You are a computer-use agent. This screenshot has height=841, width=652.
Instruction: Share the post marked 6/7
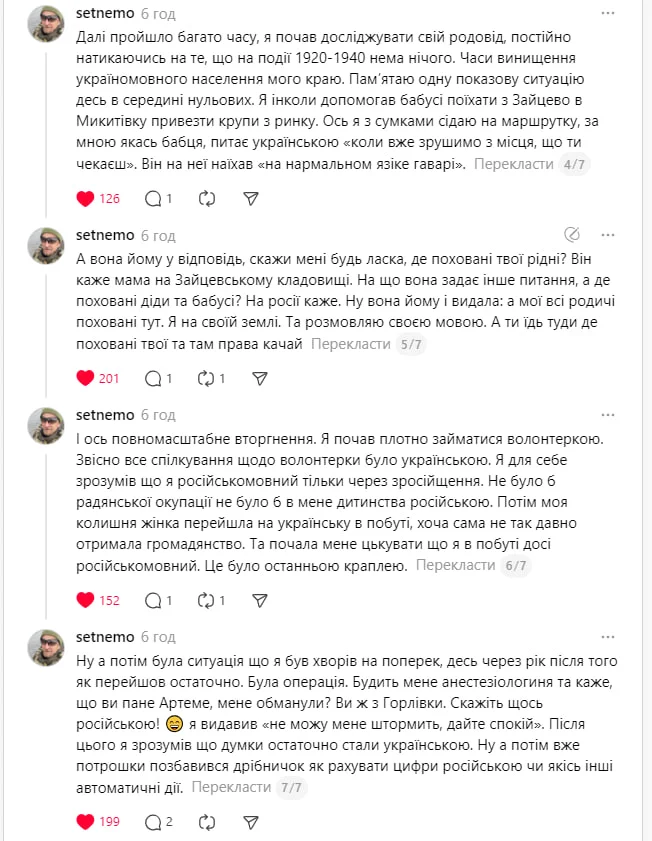point(260,601)
